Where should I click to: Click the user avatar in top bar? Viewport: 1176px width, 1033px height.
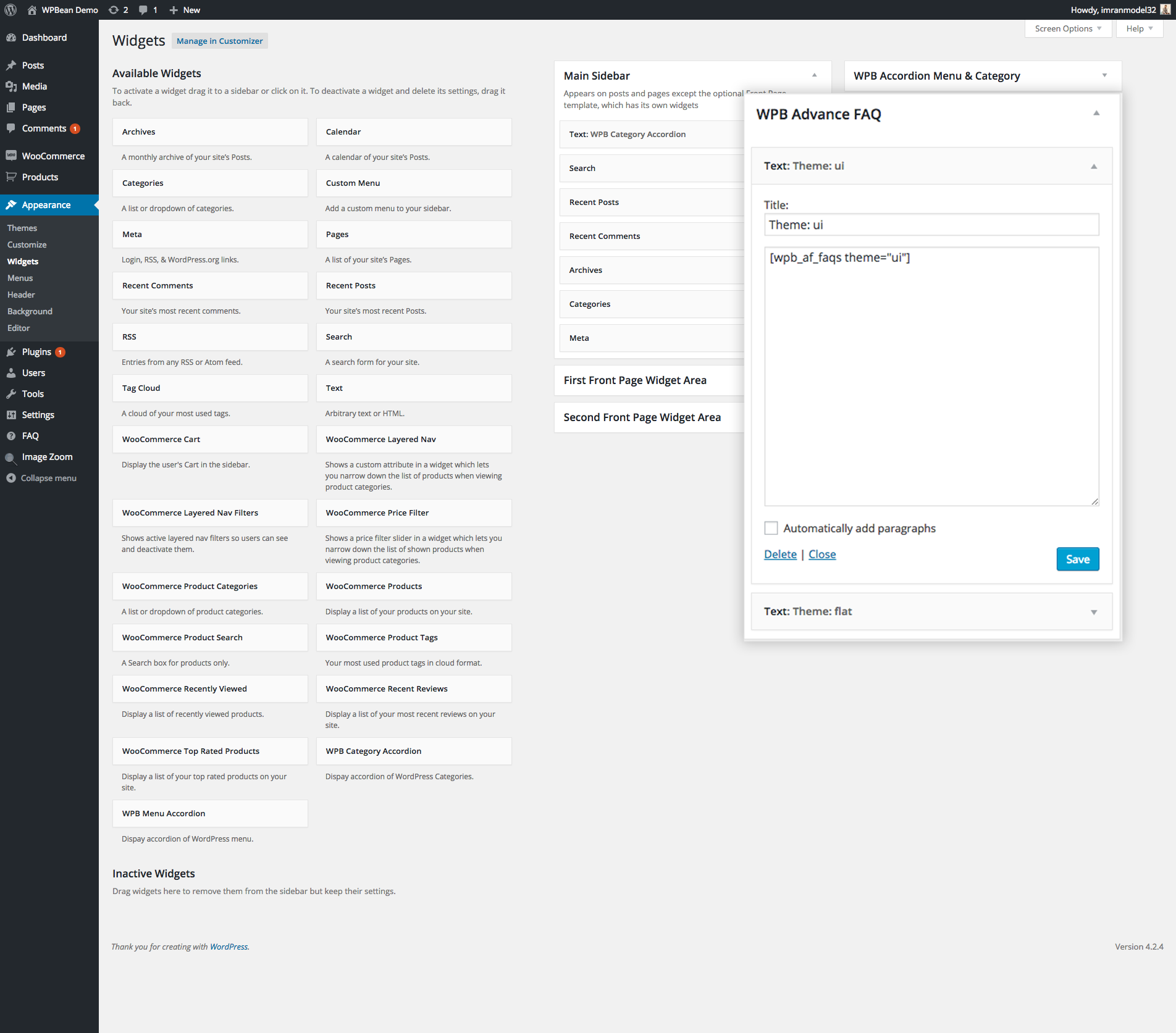[x=1165, y=10]
